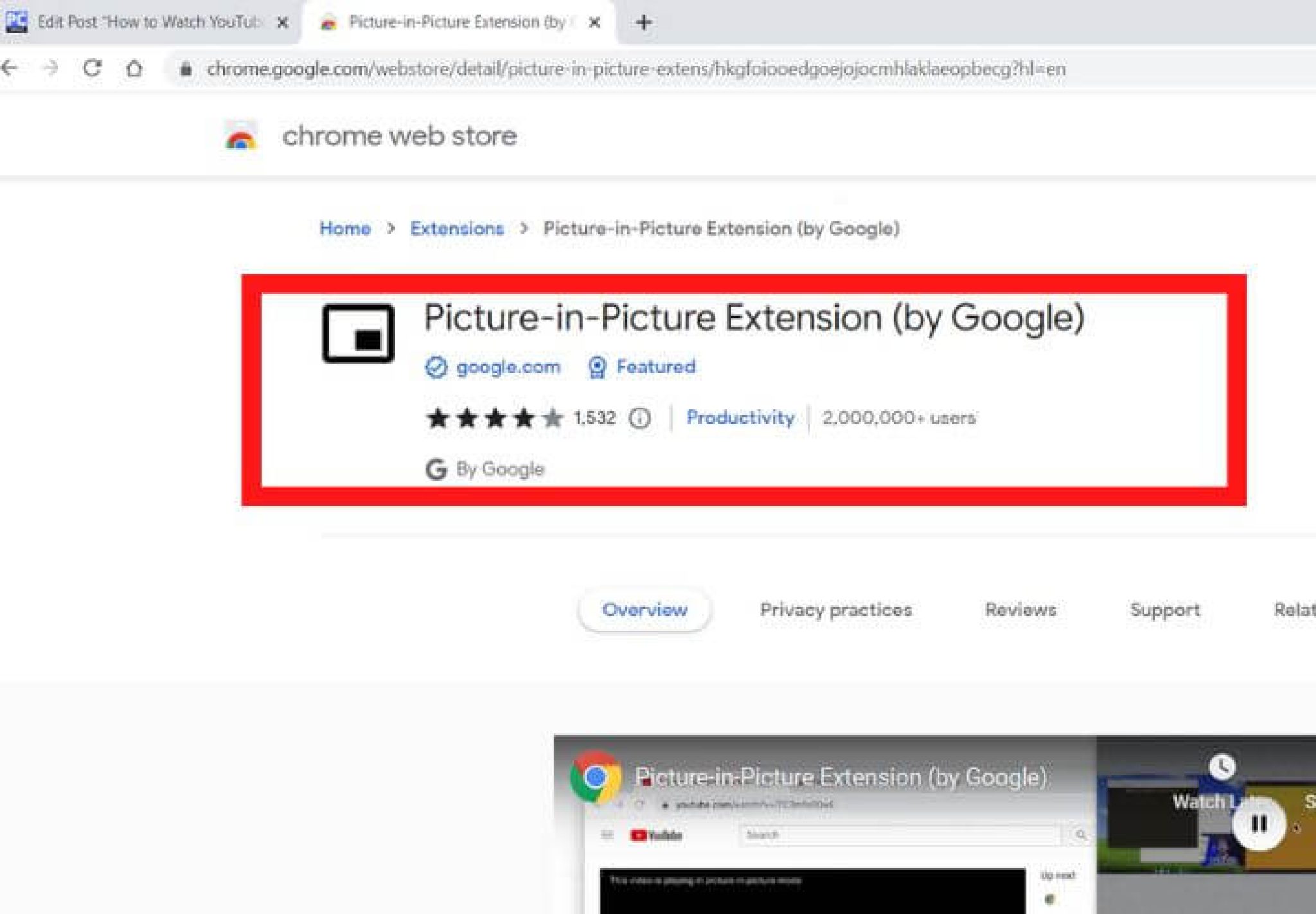Open a new browser tab
1316x914 pixels.
(643, 22)
